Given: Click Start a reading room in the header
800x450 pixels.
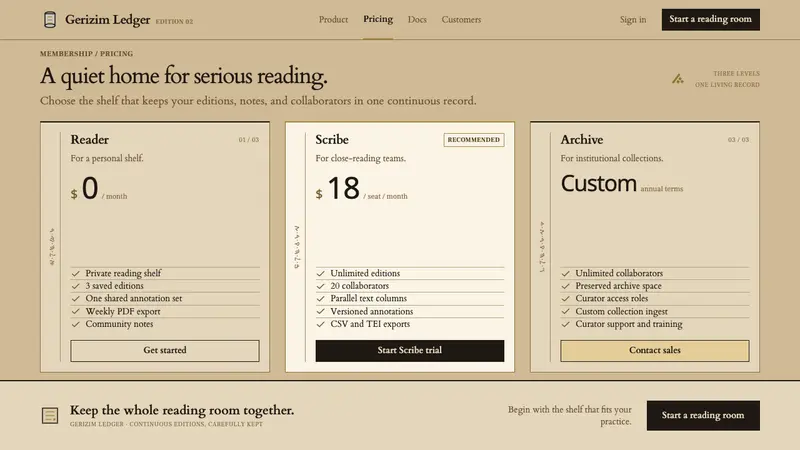Looking at the screenshot, I should (x=711, y=19).
